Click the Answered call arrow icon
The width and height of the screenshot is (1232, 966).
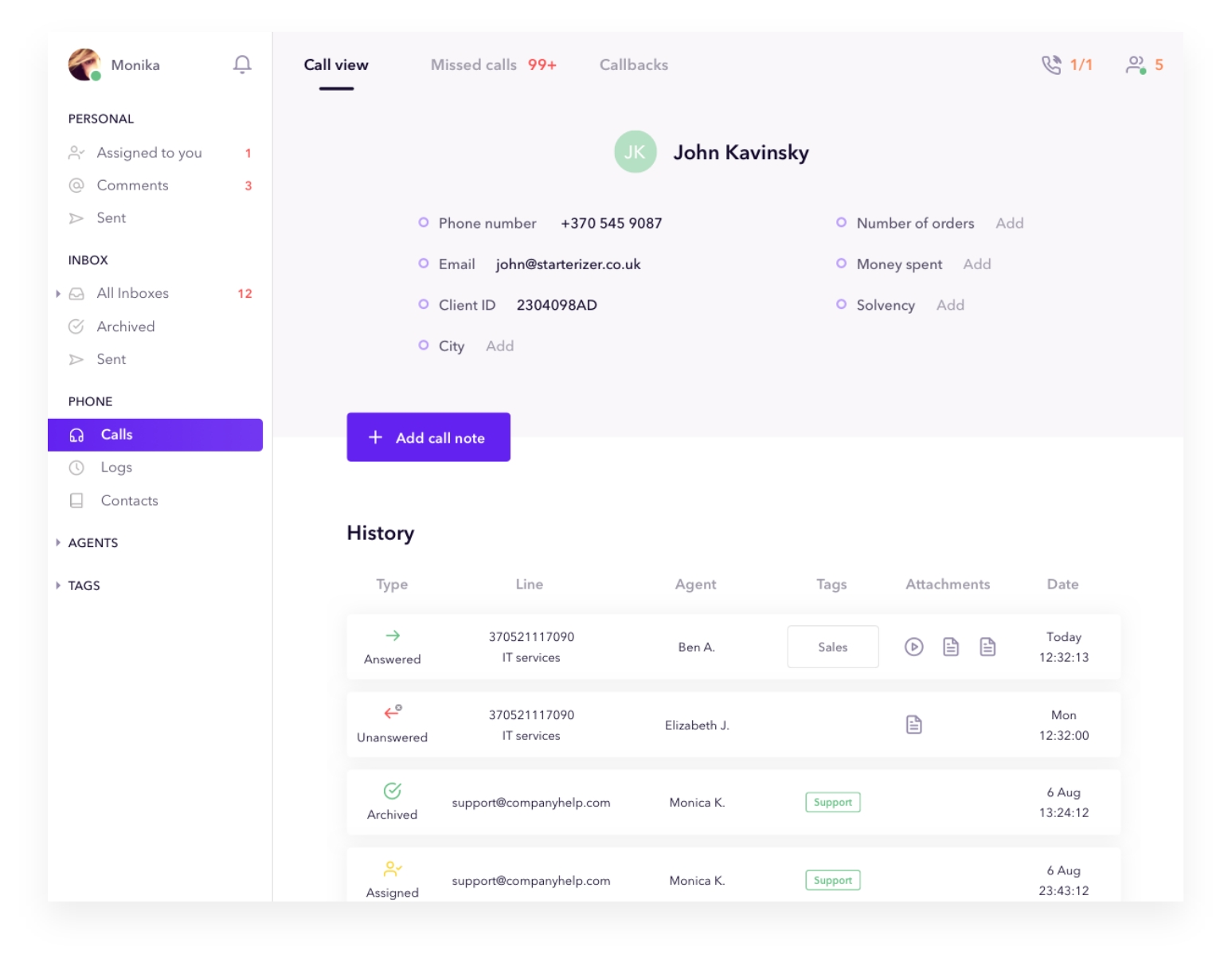393,636
